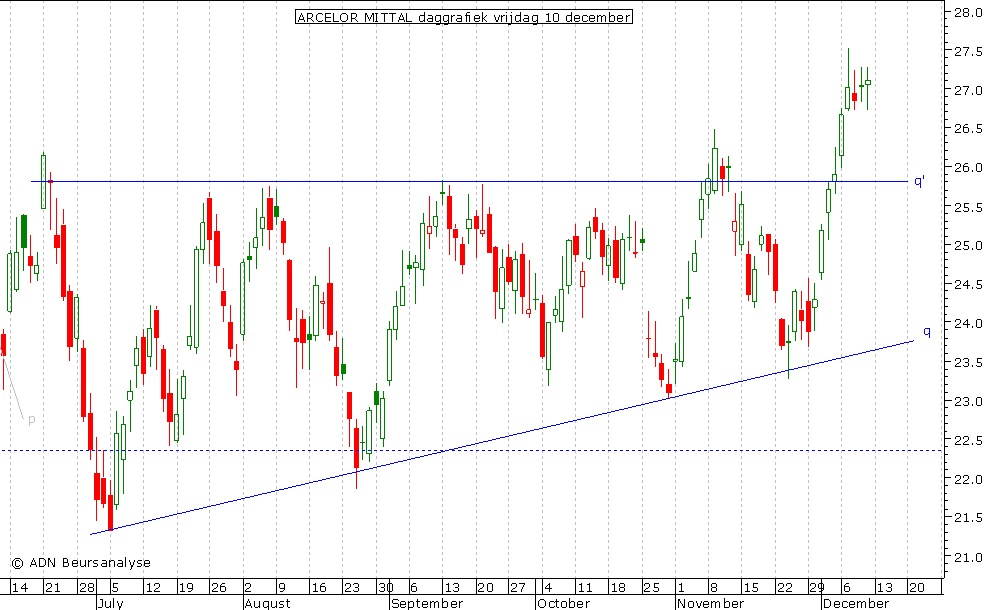Click date label 9 in August
The width and height of the screenshot is (985, 610).
pyautogui.click(x=281, y=587)
